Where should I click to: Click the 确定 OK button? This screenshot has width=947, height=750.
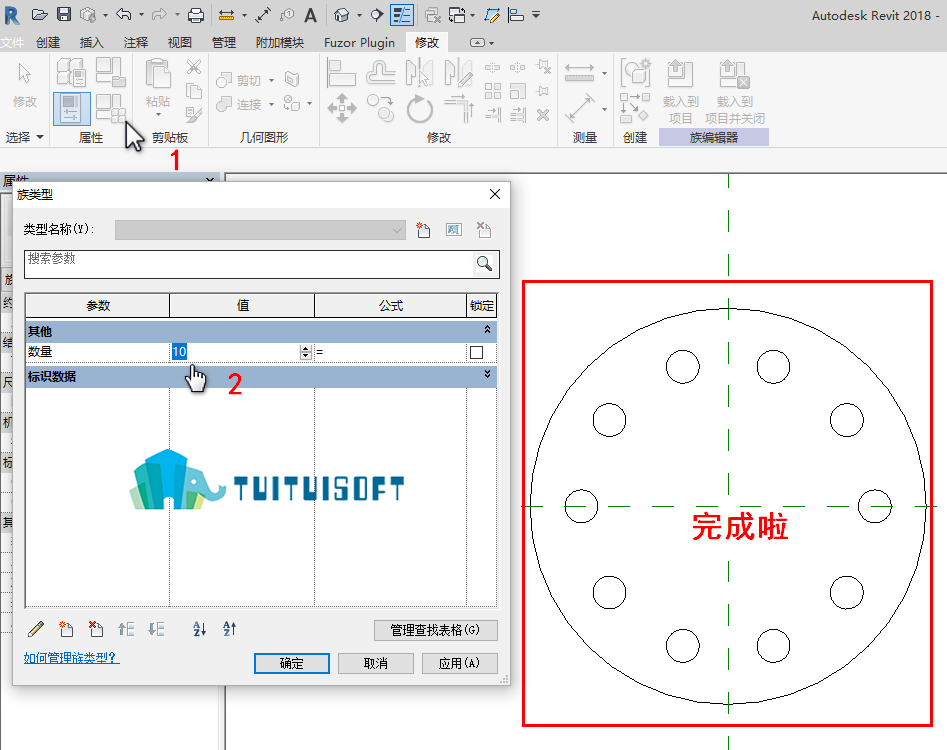(x=292, y=663)
